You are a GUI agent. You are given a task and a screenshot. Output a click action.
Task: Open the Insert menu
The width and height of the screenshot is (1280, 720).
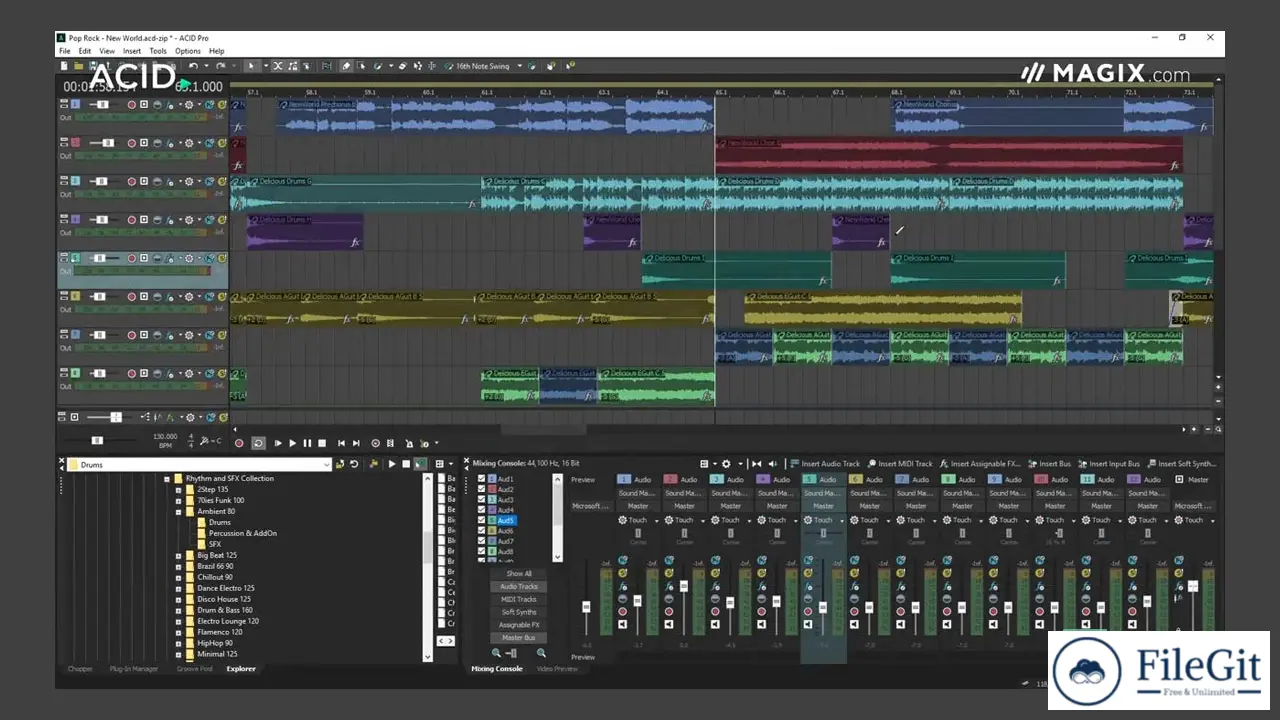(132, 51)
